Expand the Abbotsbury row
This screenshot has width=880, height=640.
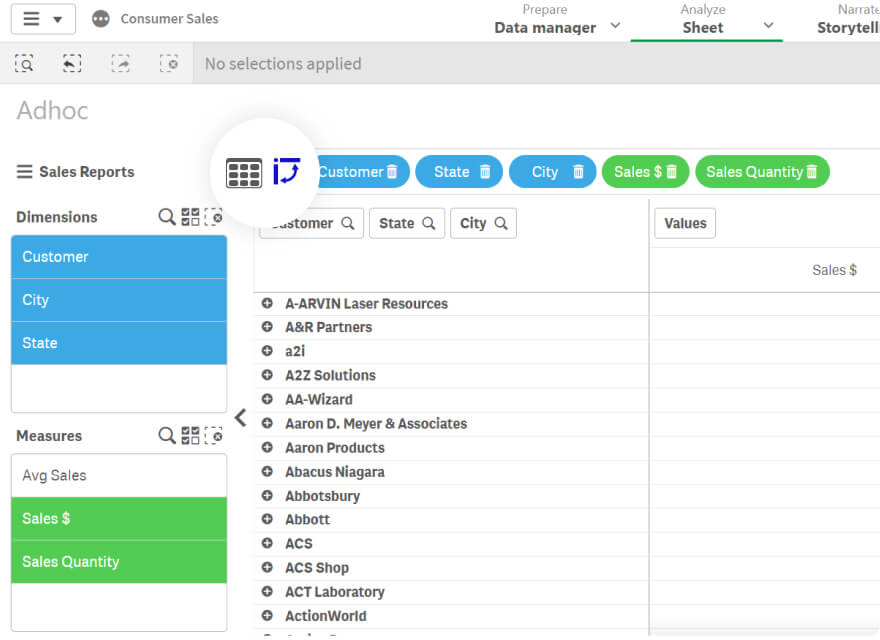coord(267,496)
